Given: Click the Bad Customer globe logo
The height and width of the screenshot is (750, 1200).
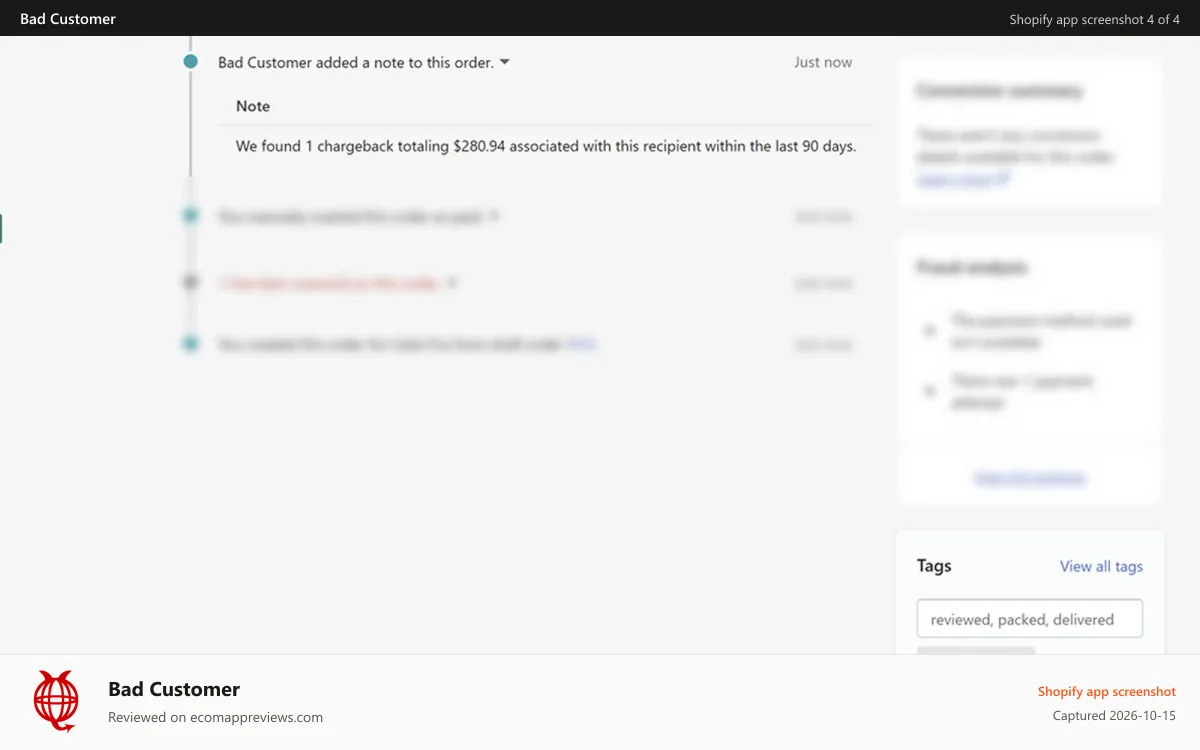Looking at the screenshot, I should (x=56, y=701).
